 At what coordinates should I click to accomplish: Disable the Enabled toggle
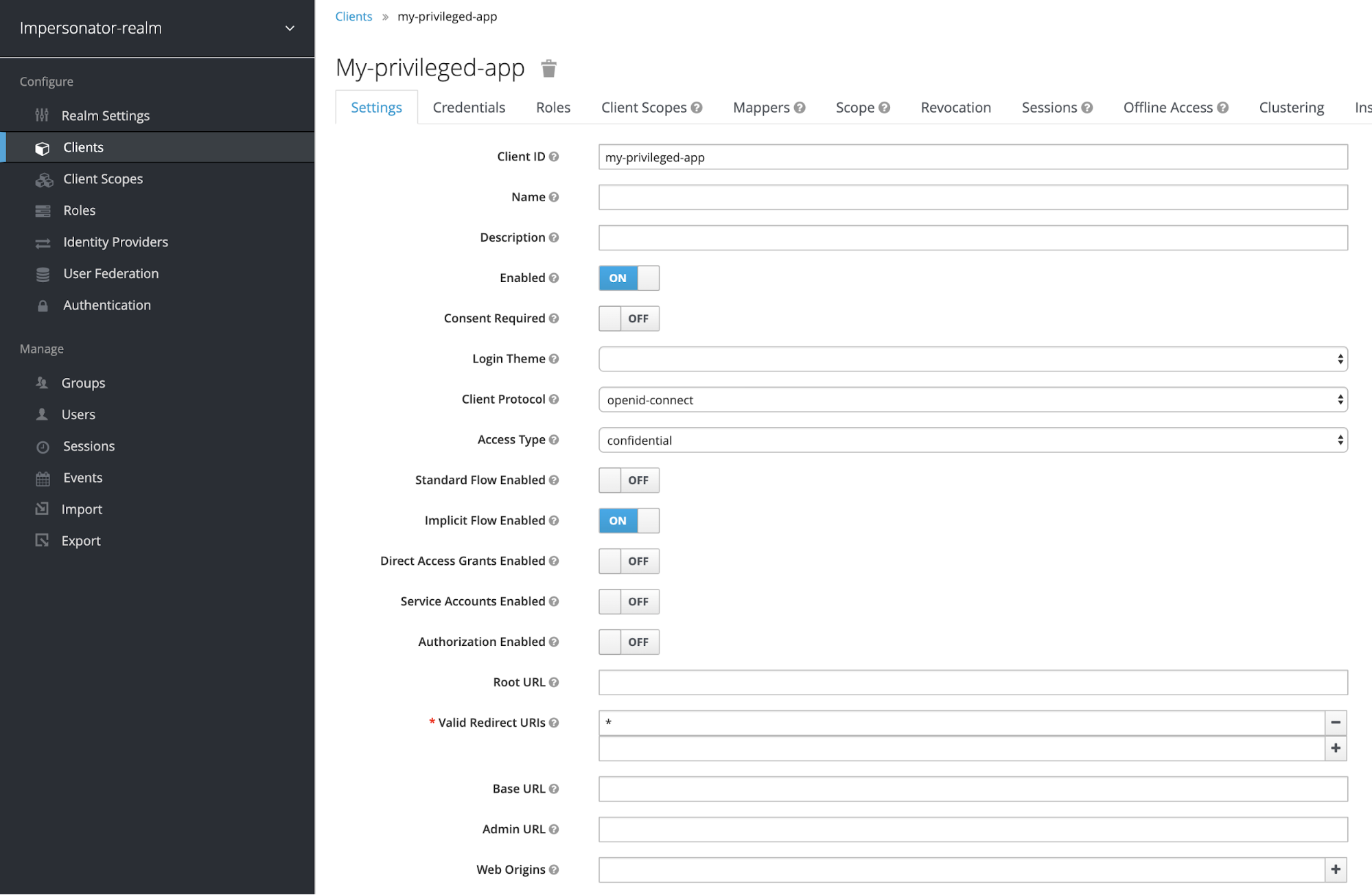point(628,278)
